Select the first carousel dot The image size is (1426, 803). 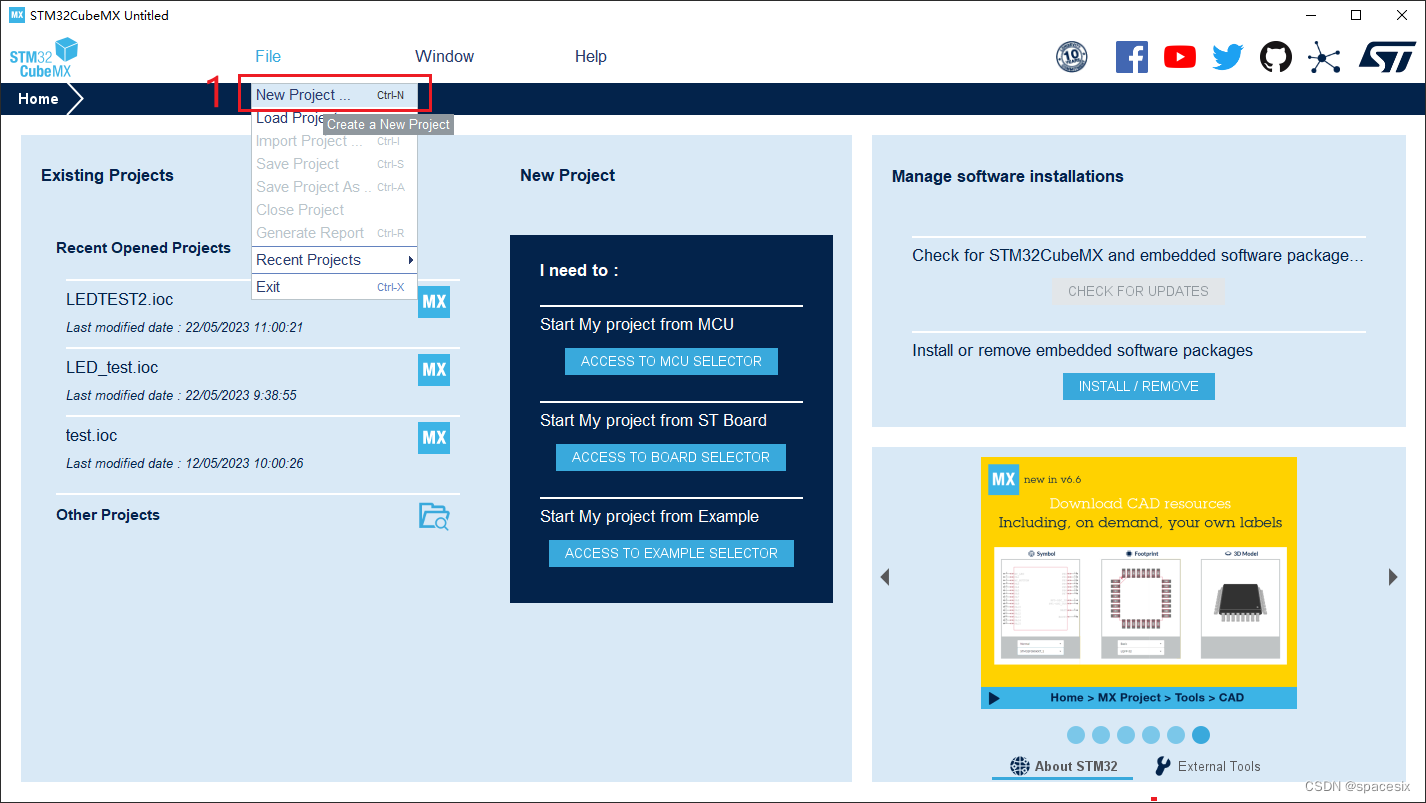pyautogui.click(x=1076, y=735)
